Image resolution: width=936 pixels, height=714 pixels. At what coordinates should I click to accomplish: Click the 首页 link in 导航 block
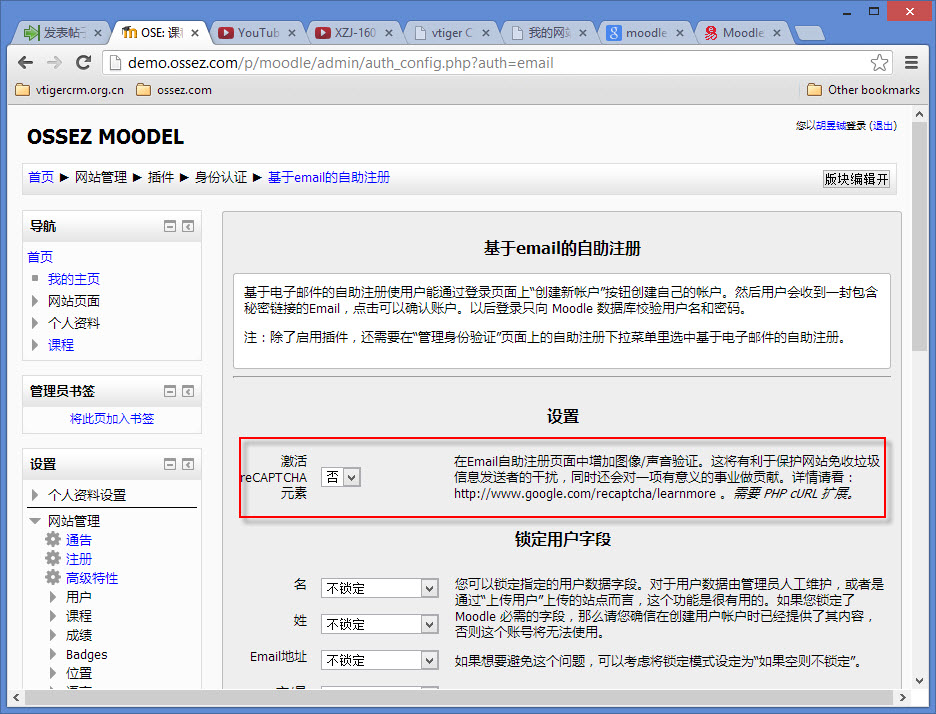(x=40, y=257)
